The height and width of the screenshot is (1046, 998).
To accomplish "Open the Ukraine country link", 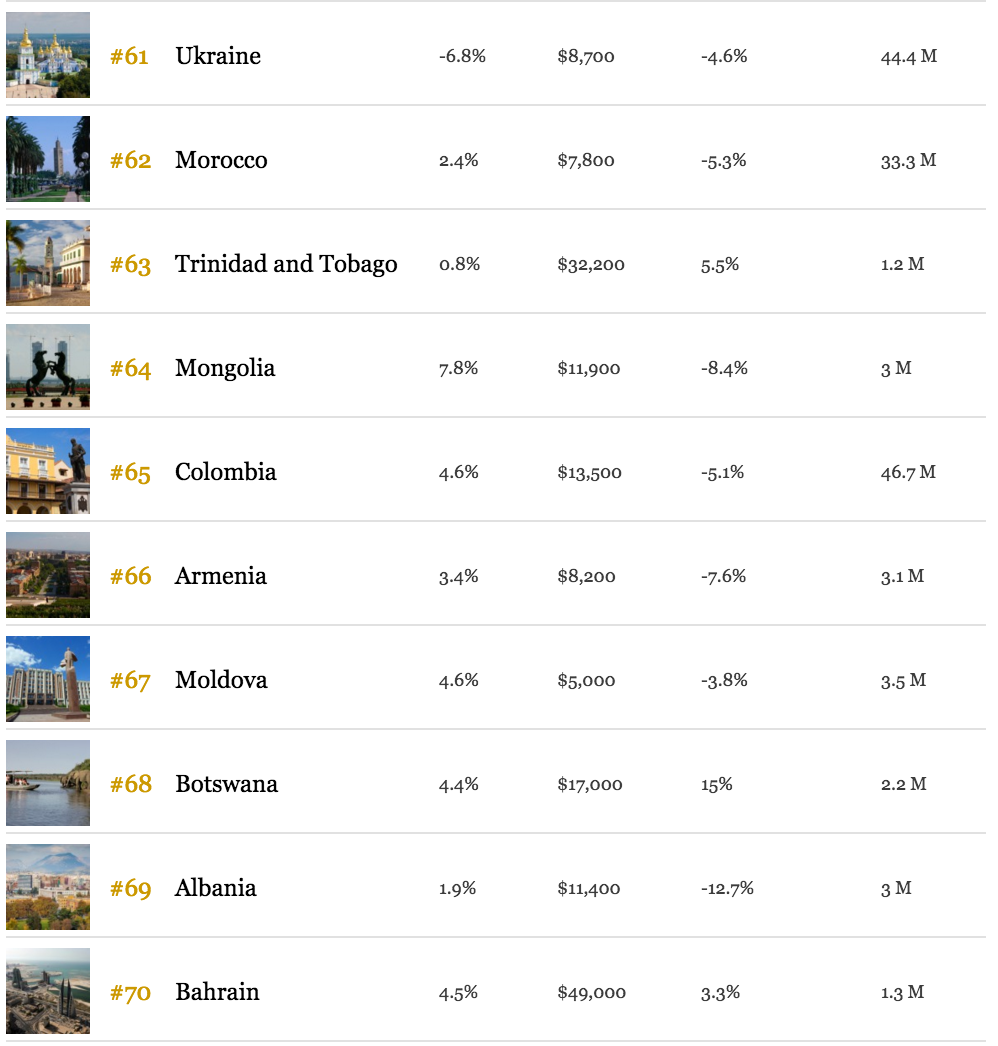I will point(218,56).
